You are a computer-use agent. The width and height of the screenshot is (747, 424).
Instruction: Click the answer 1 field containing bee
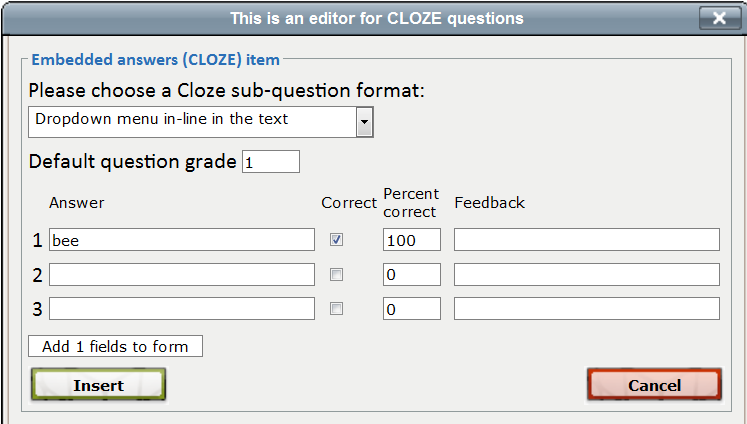tap(182, 240)
